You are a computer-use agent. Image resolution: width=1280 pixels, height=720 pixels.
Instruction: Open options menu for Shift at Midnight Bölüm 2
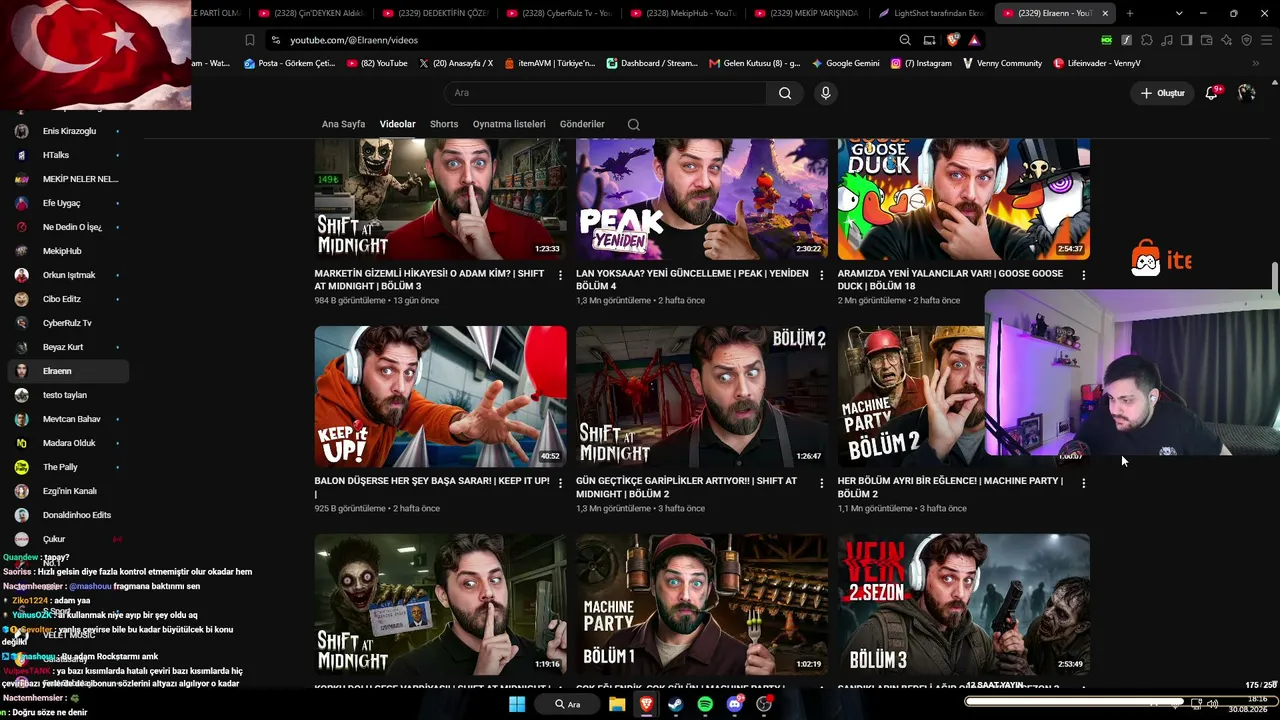pos(822,483)
